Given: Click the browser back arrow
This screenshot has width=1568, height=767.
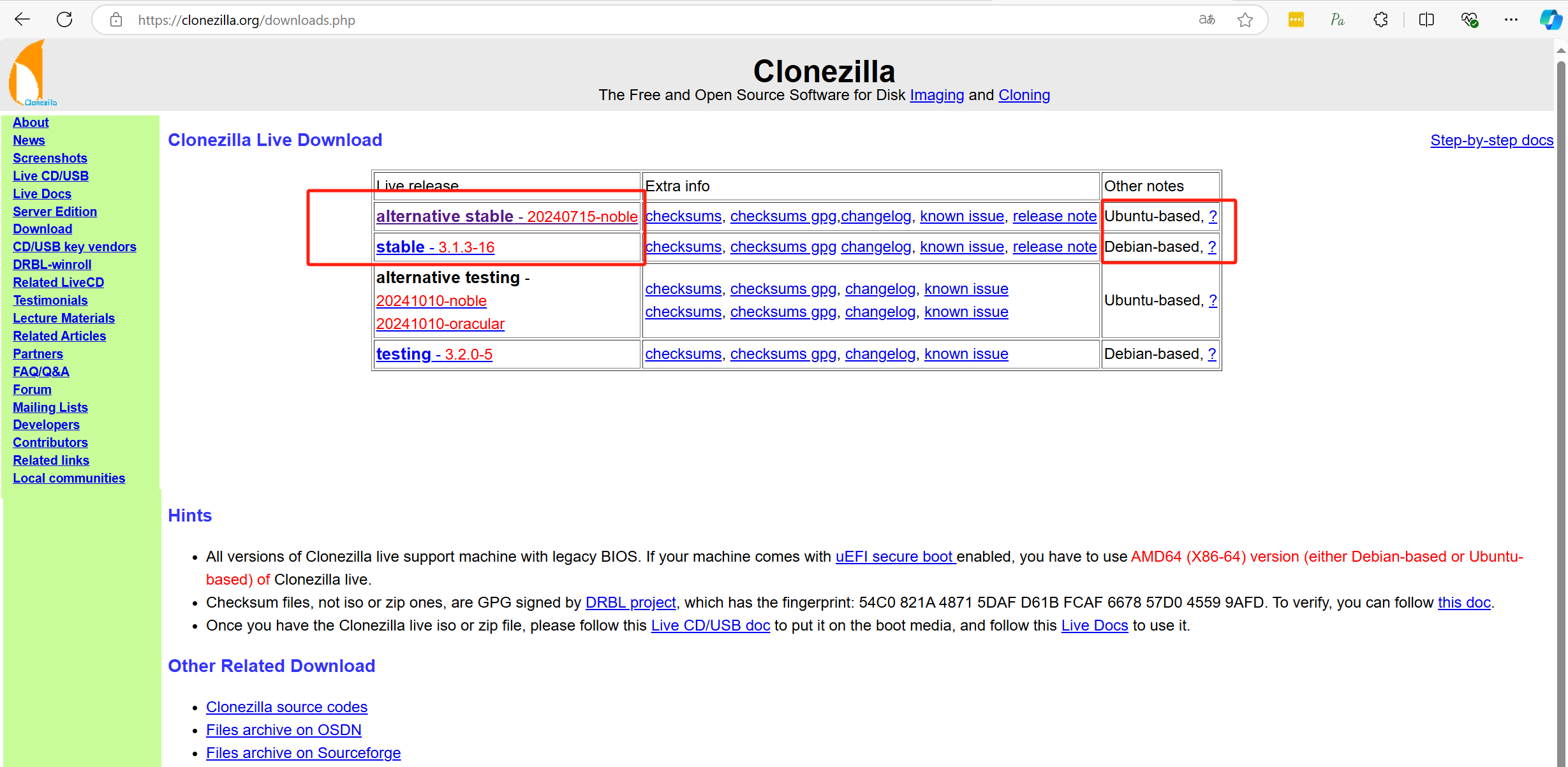Looking at the screenshot, I should pyautogui.click(x=22, y=20).
